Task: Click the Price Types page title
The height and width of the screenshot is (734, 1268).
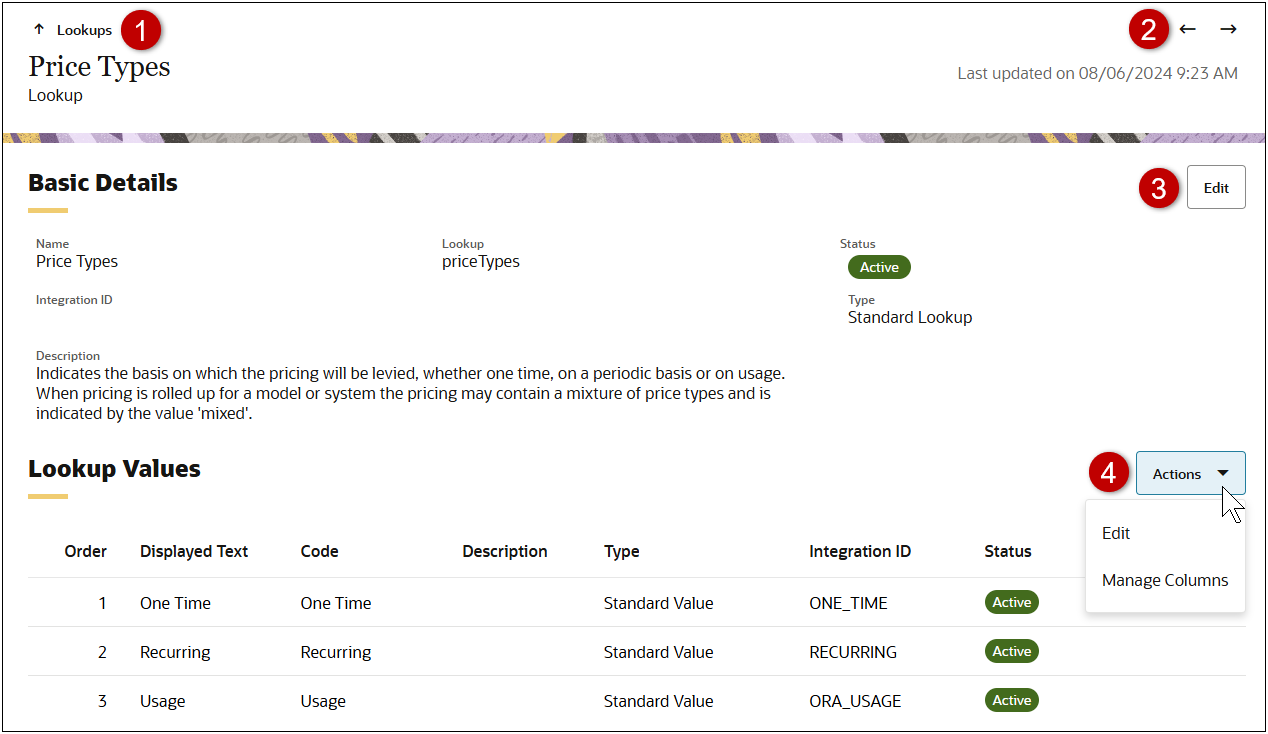Action: [x=99, y=66]
